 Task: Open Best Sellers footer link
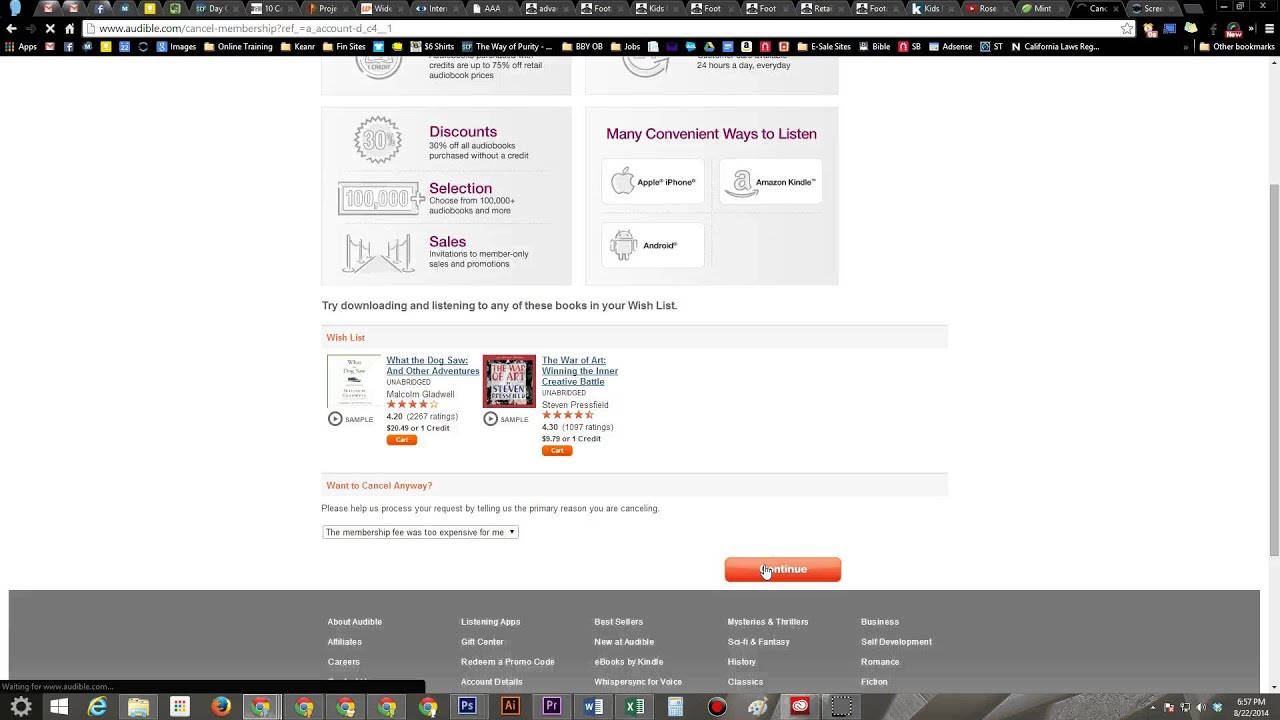(x=619, y=622)
